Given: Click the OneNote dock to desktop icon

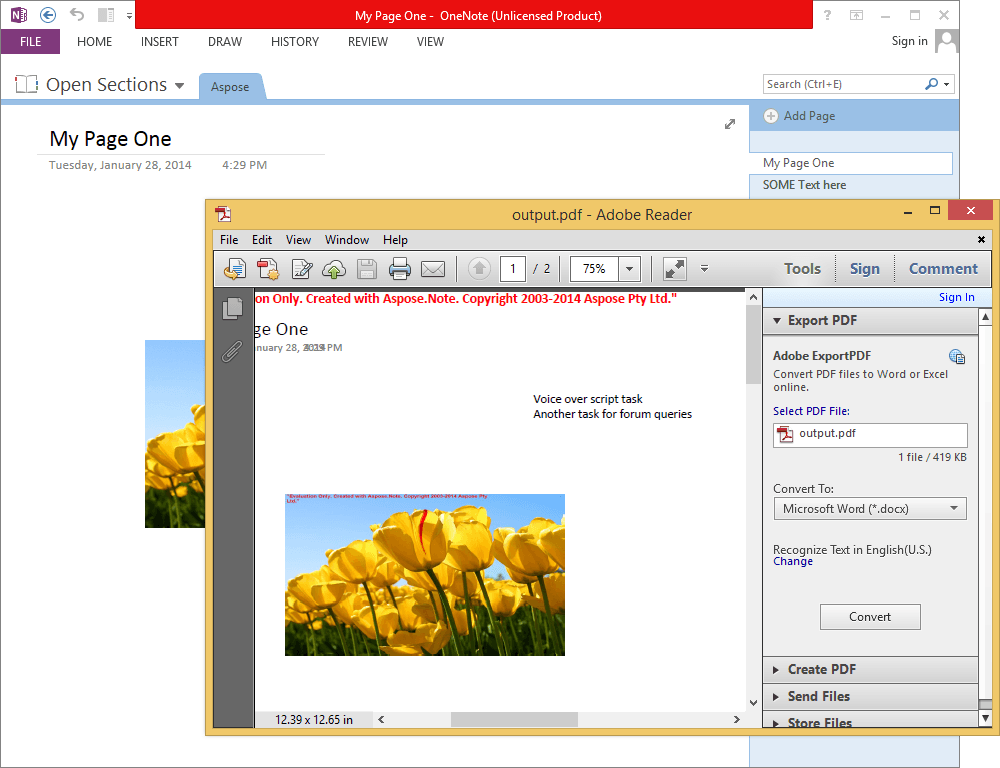Looking at the screenshot, I should coord(106,15).
